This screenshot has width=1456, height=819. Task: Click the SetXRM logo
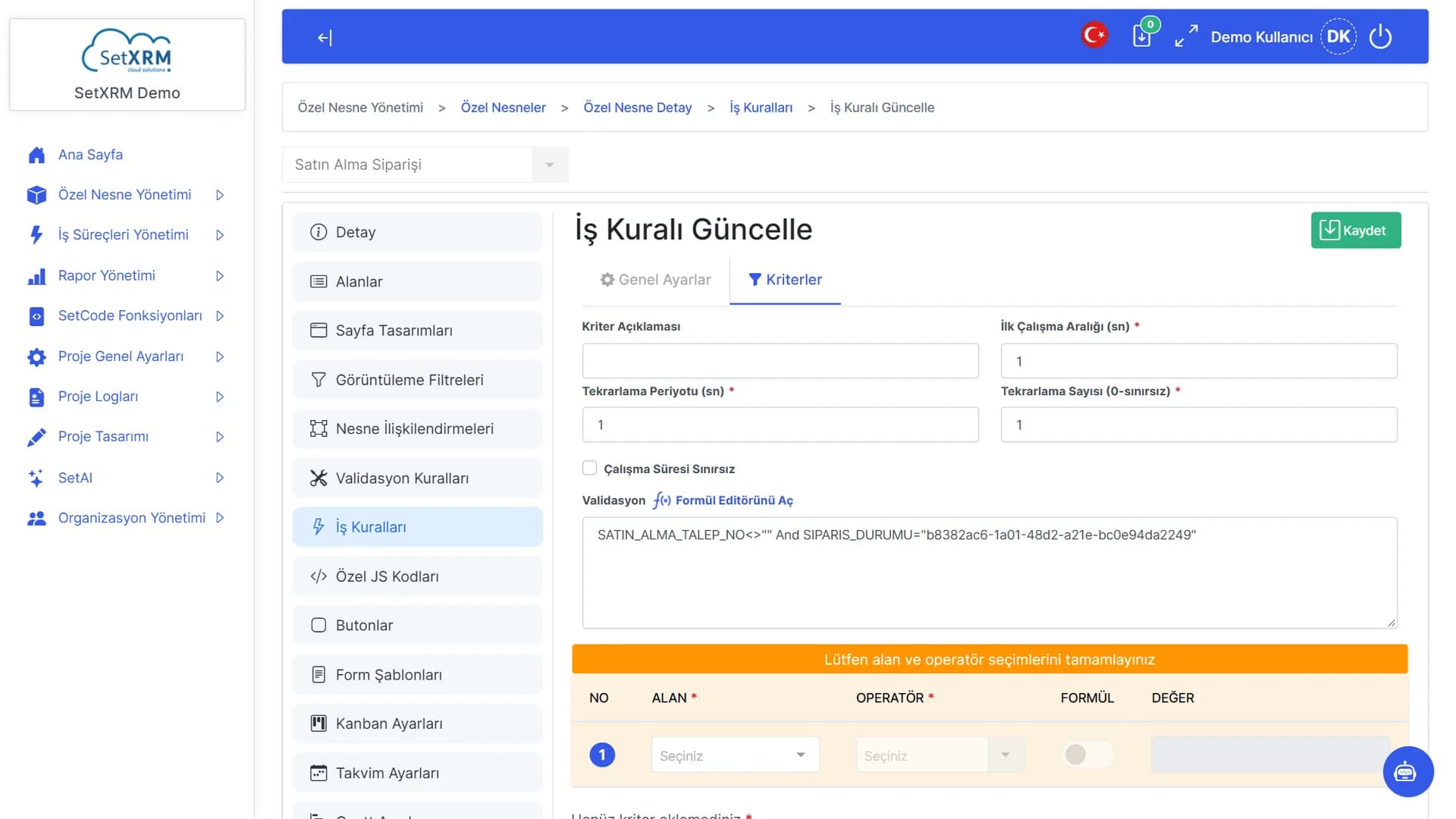pos(127,52)
